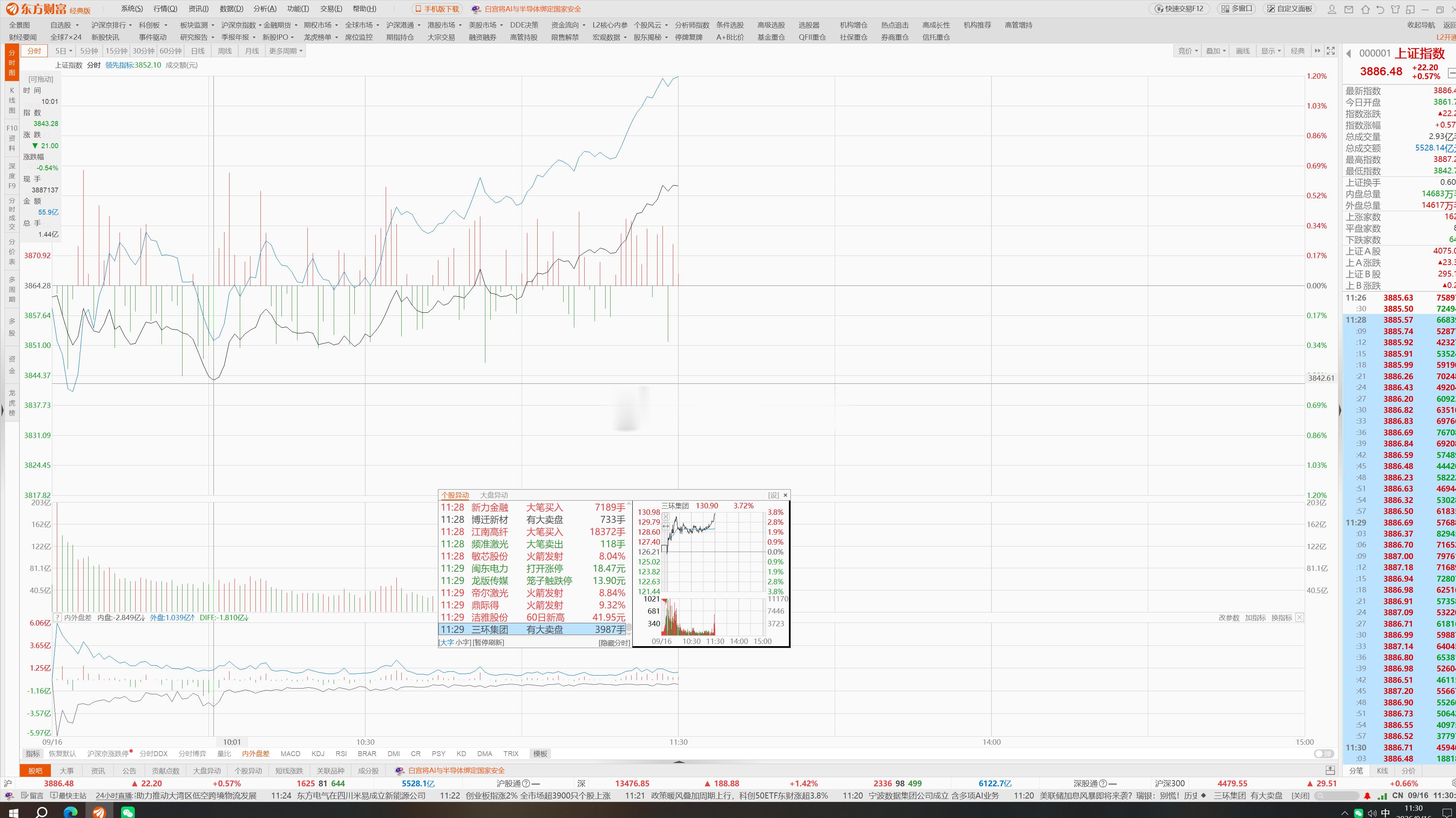
Task: Close the 内外盘差 indicator panel
Action: 1299,617
